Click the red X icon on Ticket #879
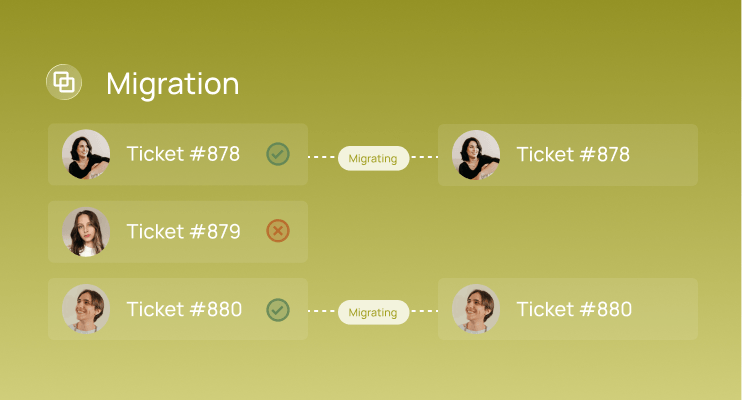Viewport: 742px width, 400px height. pyautogui.click(x=278, y=231)
